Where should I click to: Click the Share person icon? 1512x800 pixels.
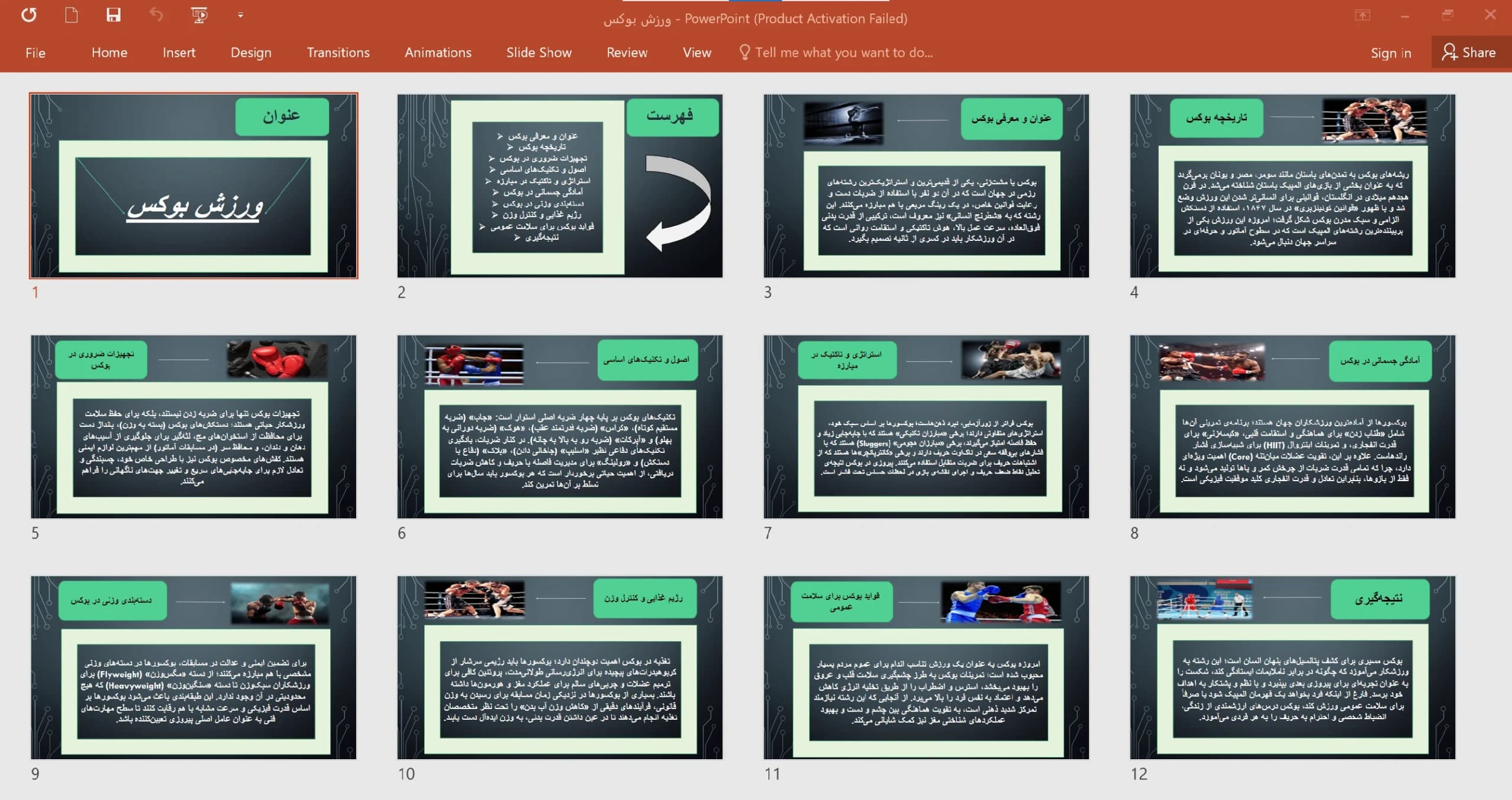(x=1449, y=52)
